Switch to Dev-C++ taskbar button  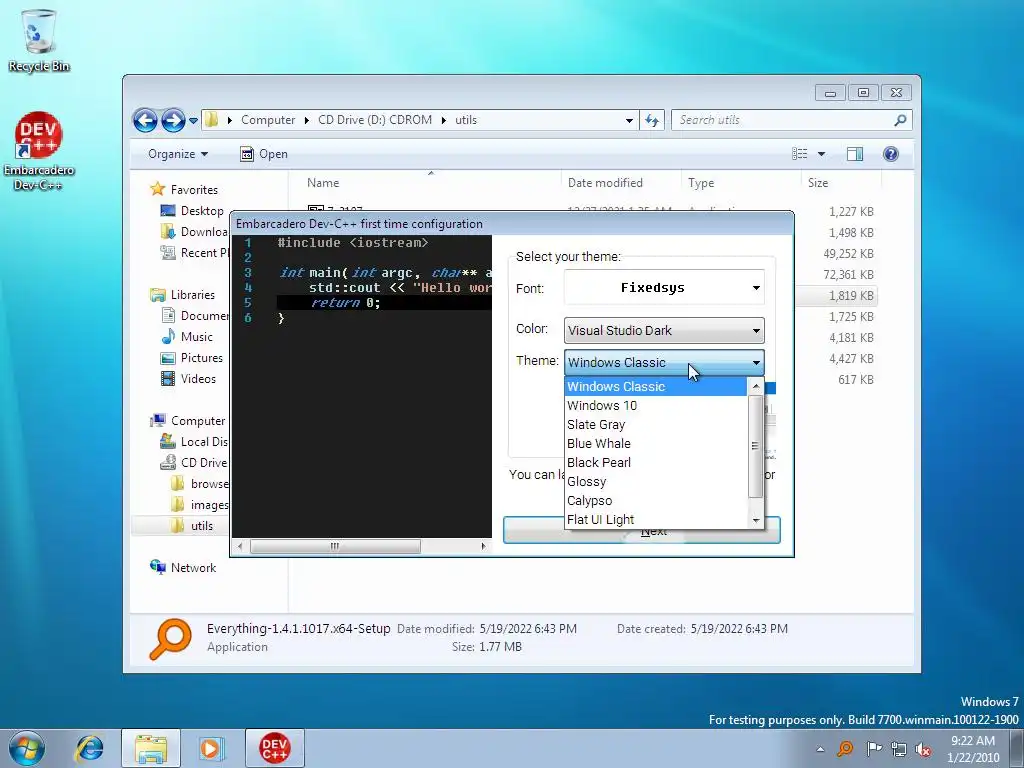point(274,748)
